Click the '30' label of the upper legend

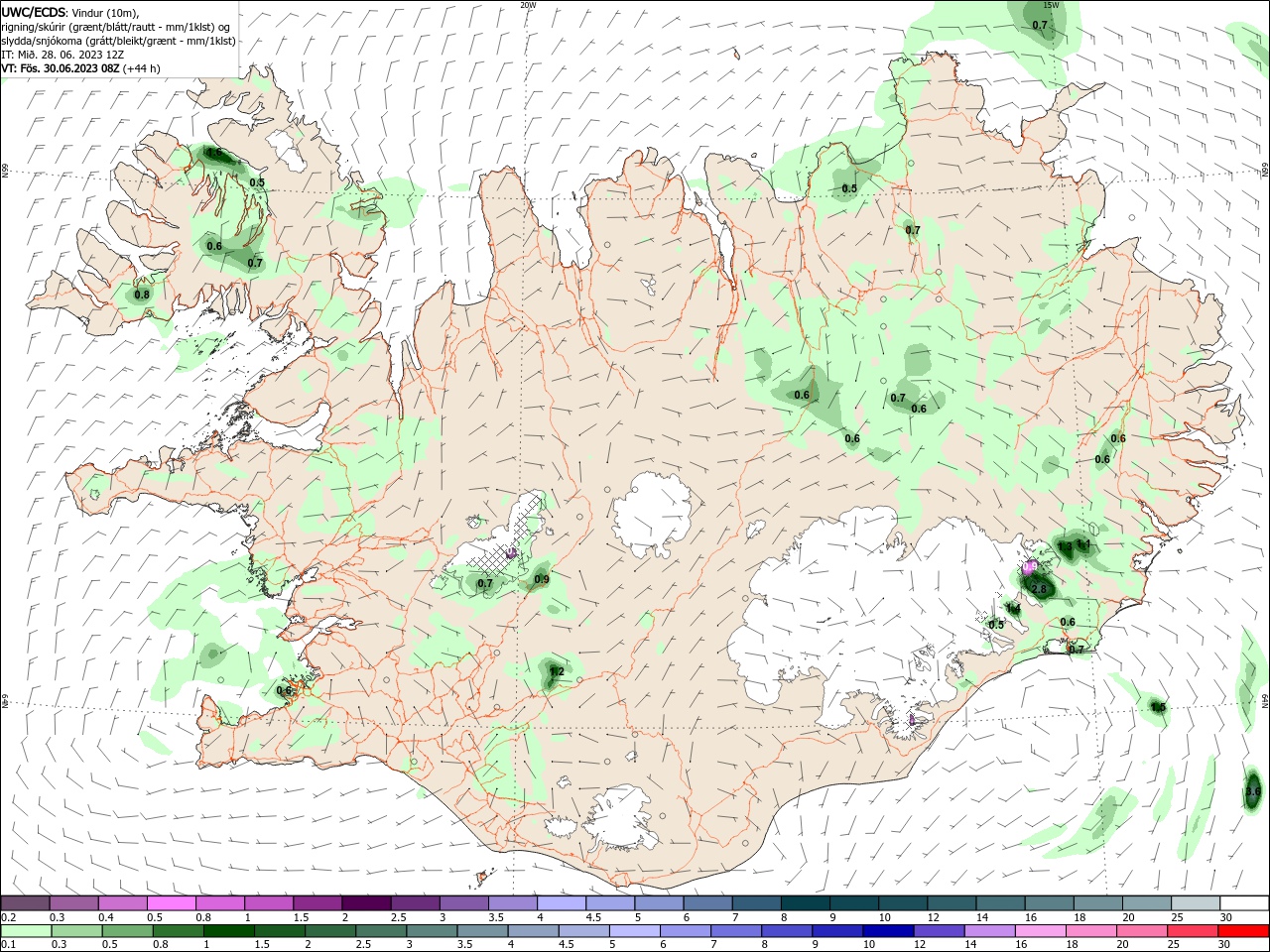pos(1225,917)
